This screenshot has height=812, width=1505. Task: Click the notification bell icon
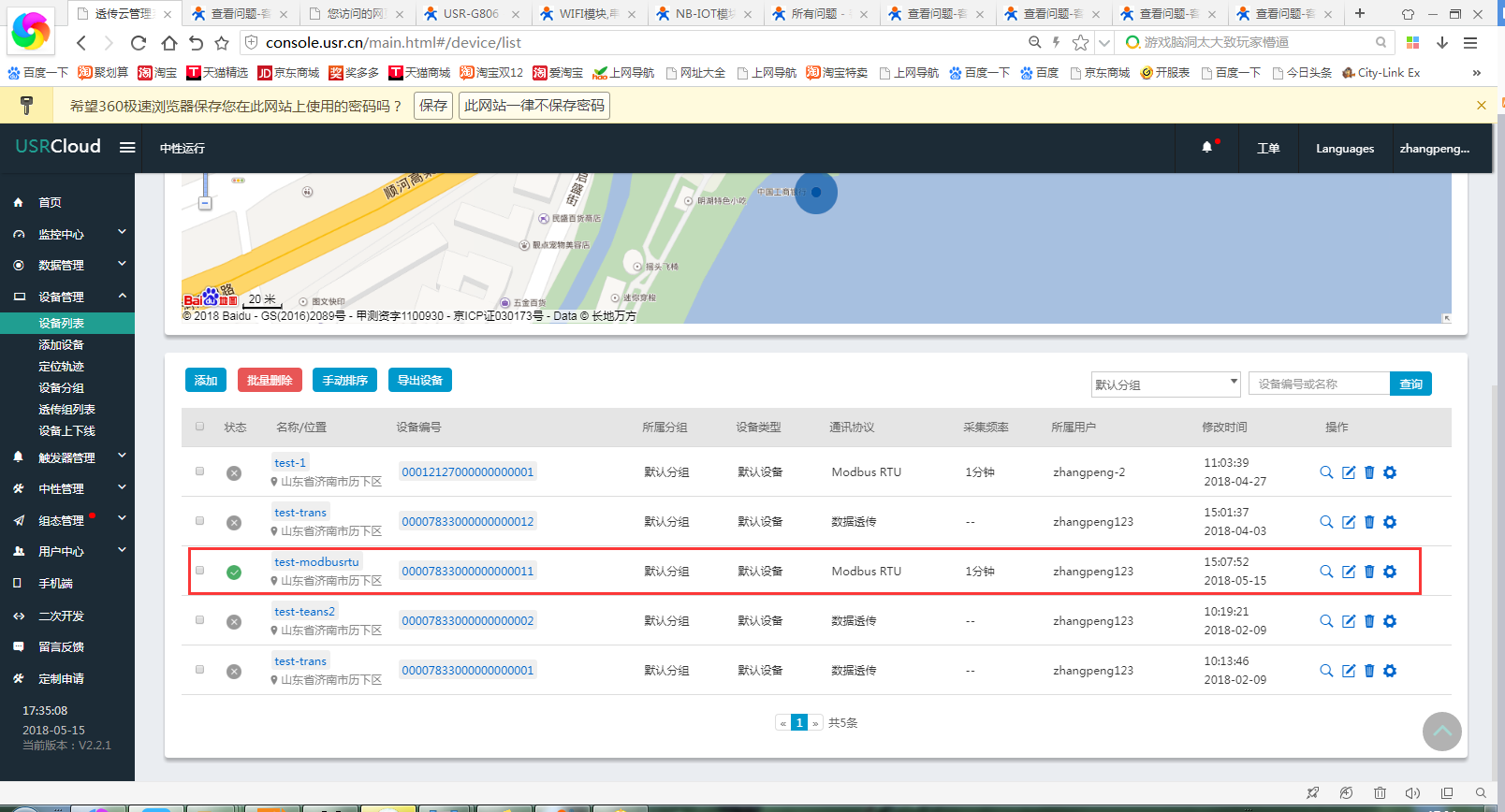(1206, 148)
